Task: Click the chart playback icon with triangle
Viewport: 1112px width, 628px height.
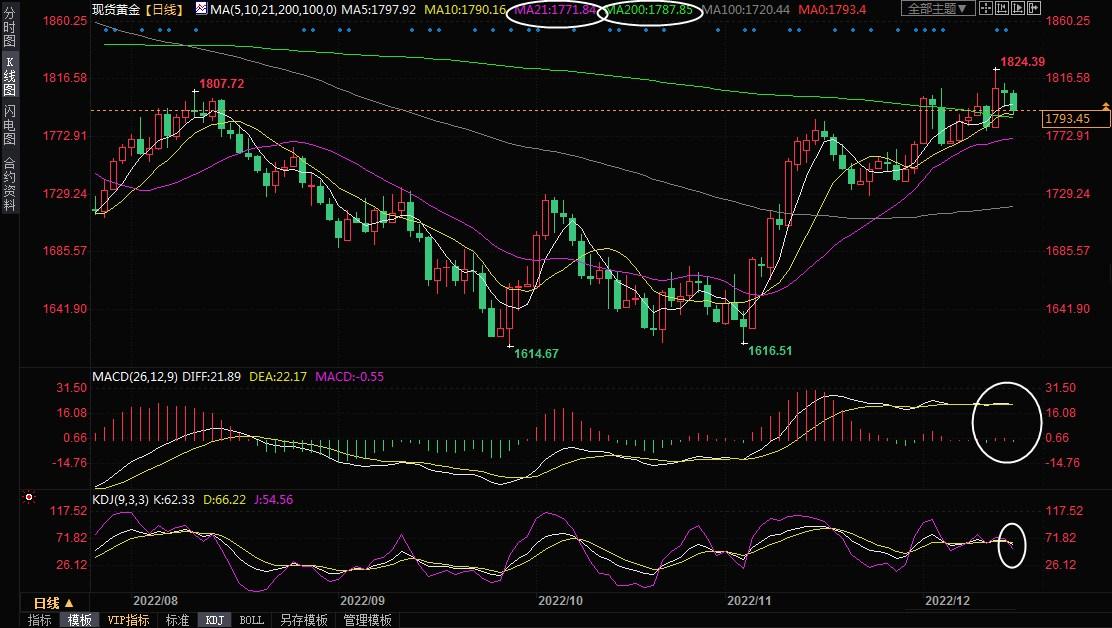Action: (x=1018, y=9)
